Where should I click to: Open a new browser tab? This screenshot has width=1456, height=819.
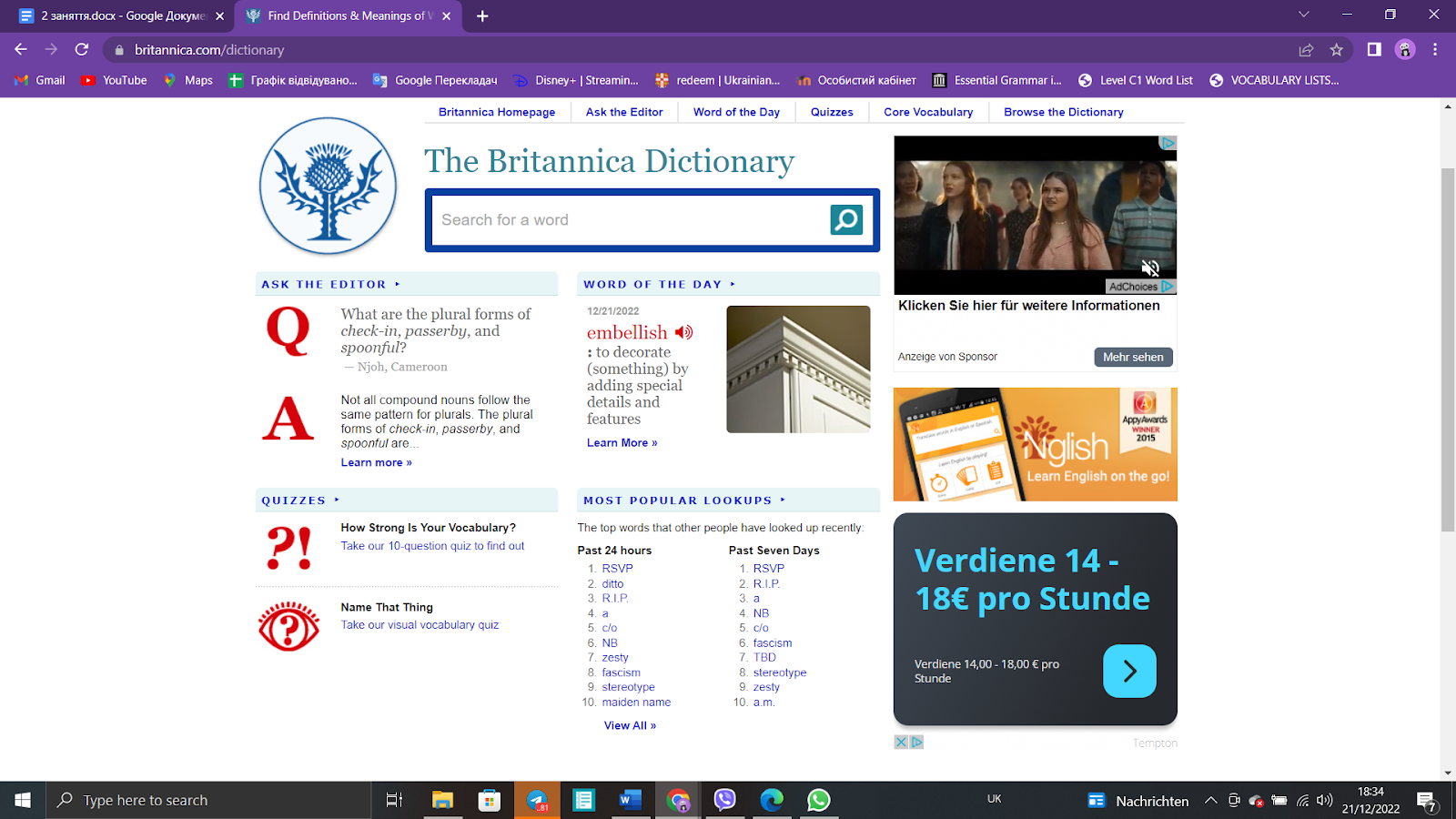pyautogui.click(x=482, y=15)
